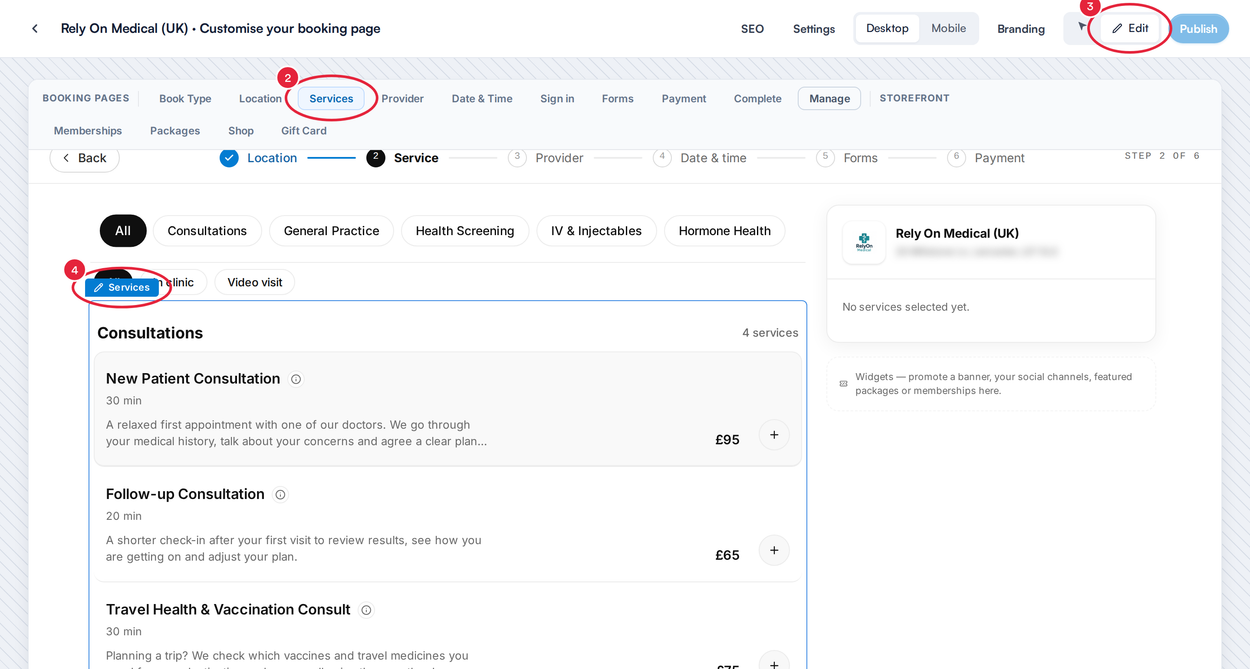Open Branding options
The width and height of the screenshot is (1250, 669).
click(1021, 28)
